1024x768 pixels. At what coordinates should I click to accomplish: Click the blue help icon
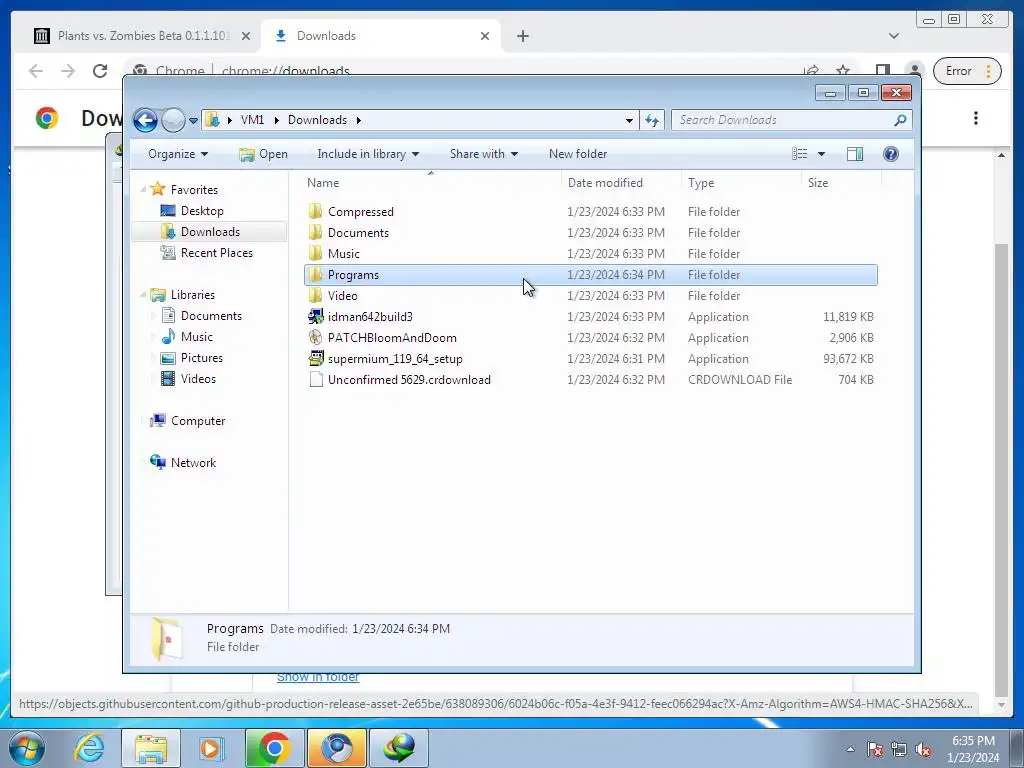point(891,154)
